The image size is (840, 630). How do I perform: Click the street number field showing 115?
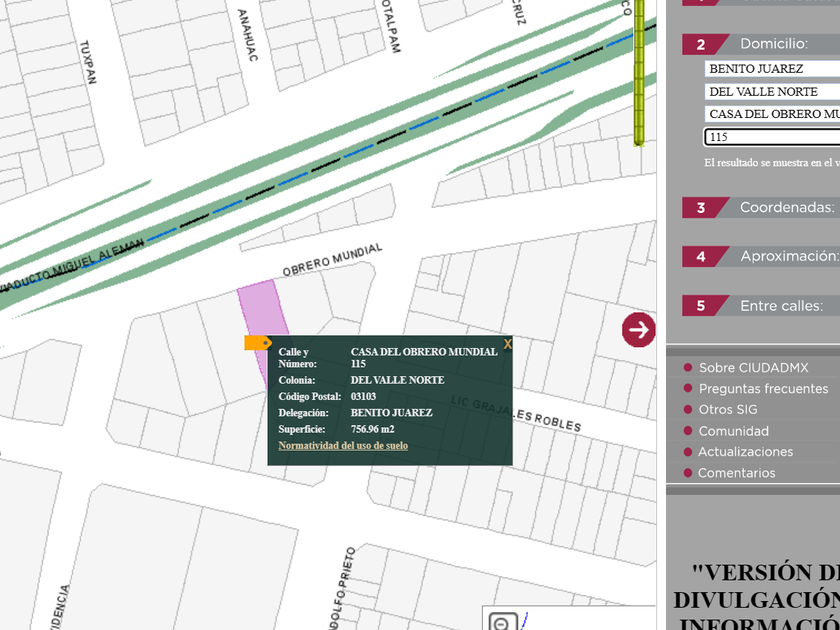click(771, 137)
